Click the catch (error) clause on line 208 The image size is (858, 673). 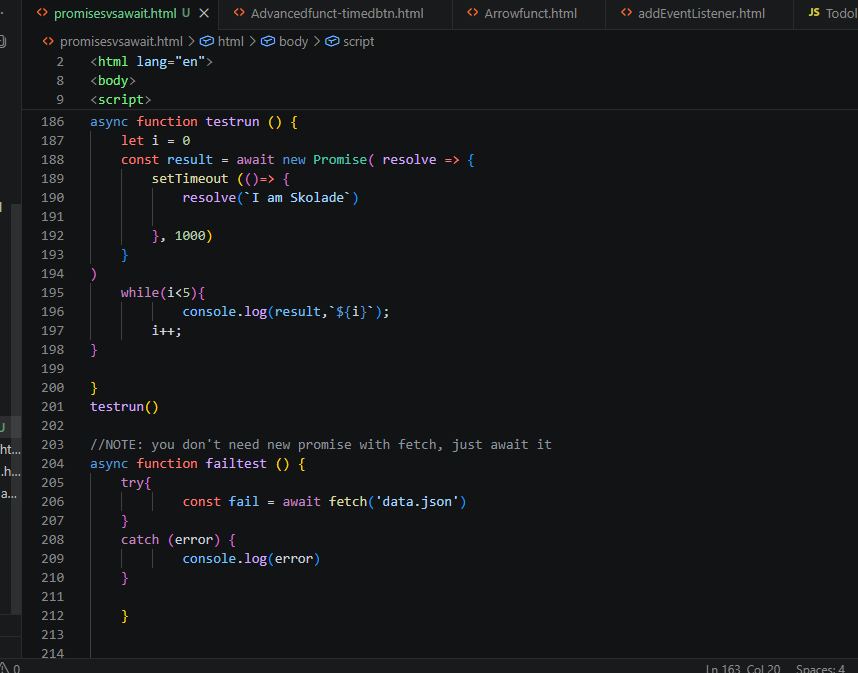(170, 539)
